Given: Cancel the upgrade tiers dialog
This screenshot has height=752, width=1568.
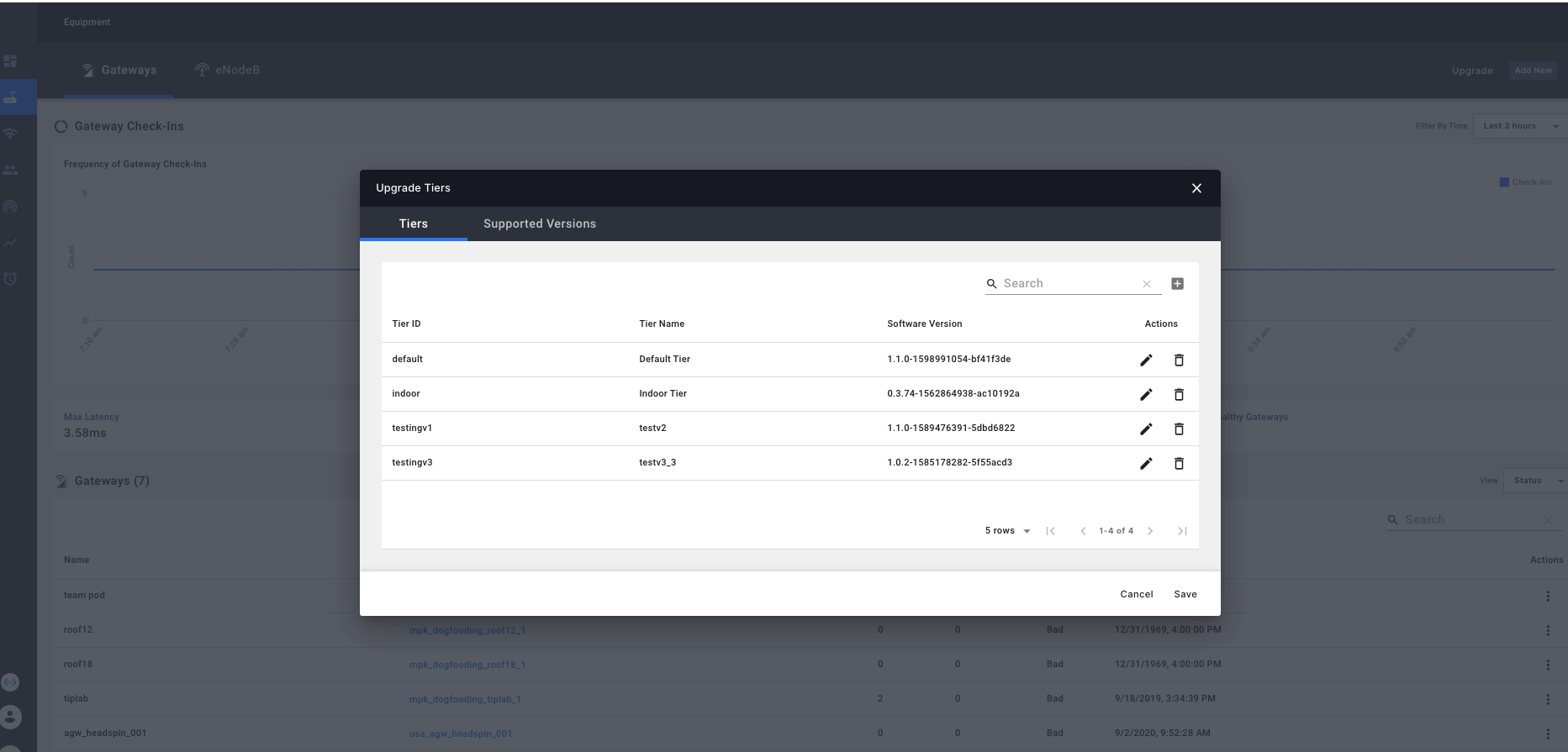Looking at the screenshot, I should 1136,594.
